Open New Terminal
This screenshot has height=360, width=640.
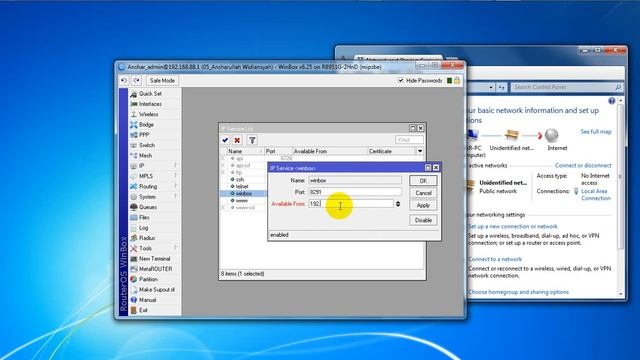click(154, 258)
